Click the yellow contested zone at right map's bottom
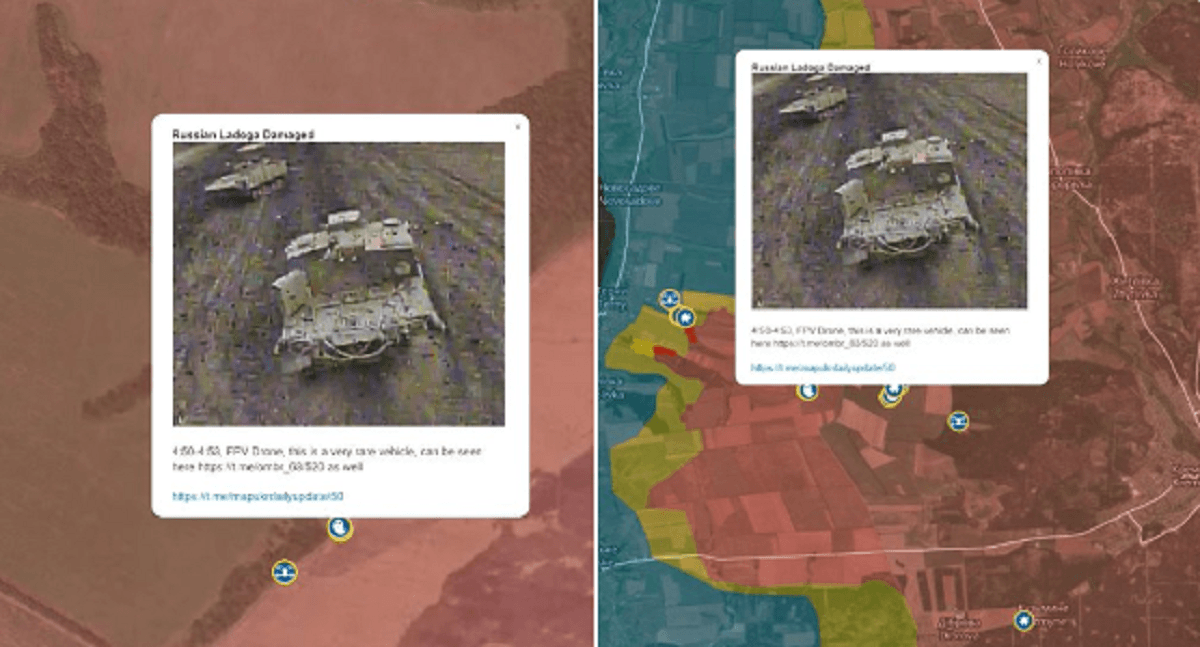Image resolution: width=1200 pixels, height=647 pixels. [x=860, y=612]
